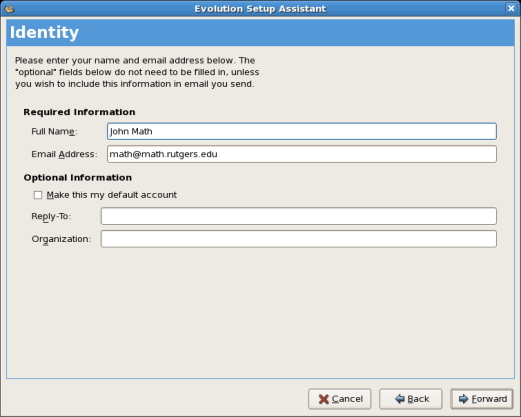
Task: Click the Evolution app icon in title bar
Action: coord(9,8)
